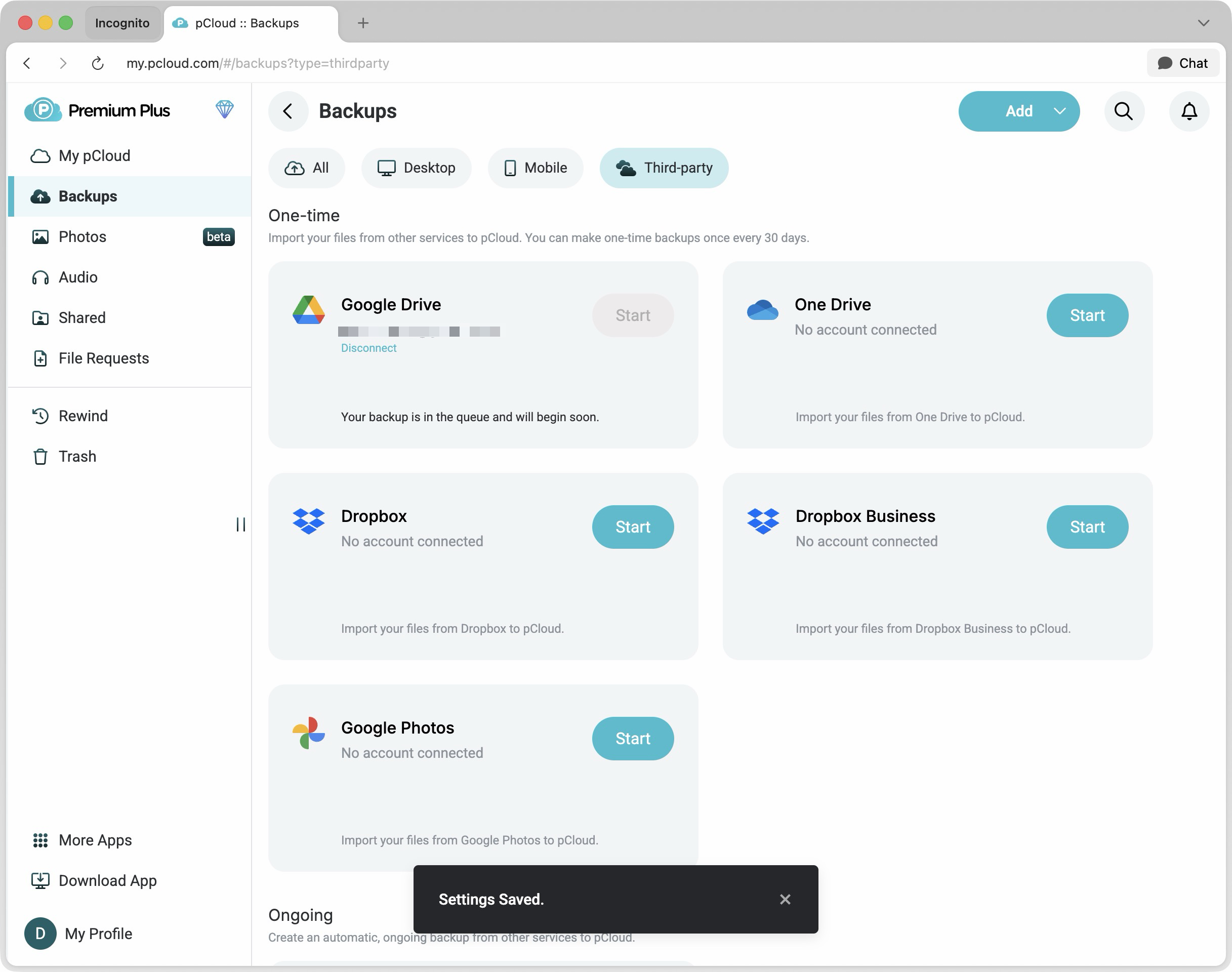The image size is (1232, 972).
Task: Open Trash in the sidebar
Action: [77, 457]
